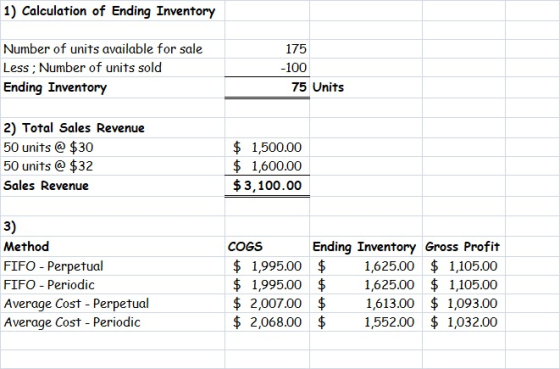Select the ending inventory value 1,552.00

pyautogui.click(x=366, y=322)
